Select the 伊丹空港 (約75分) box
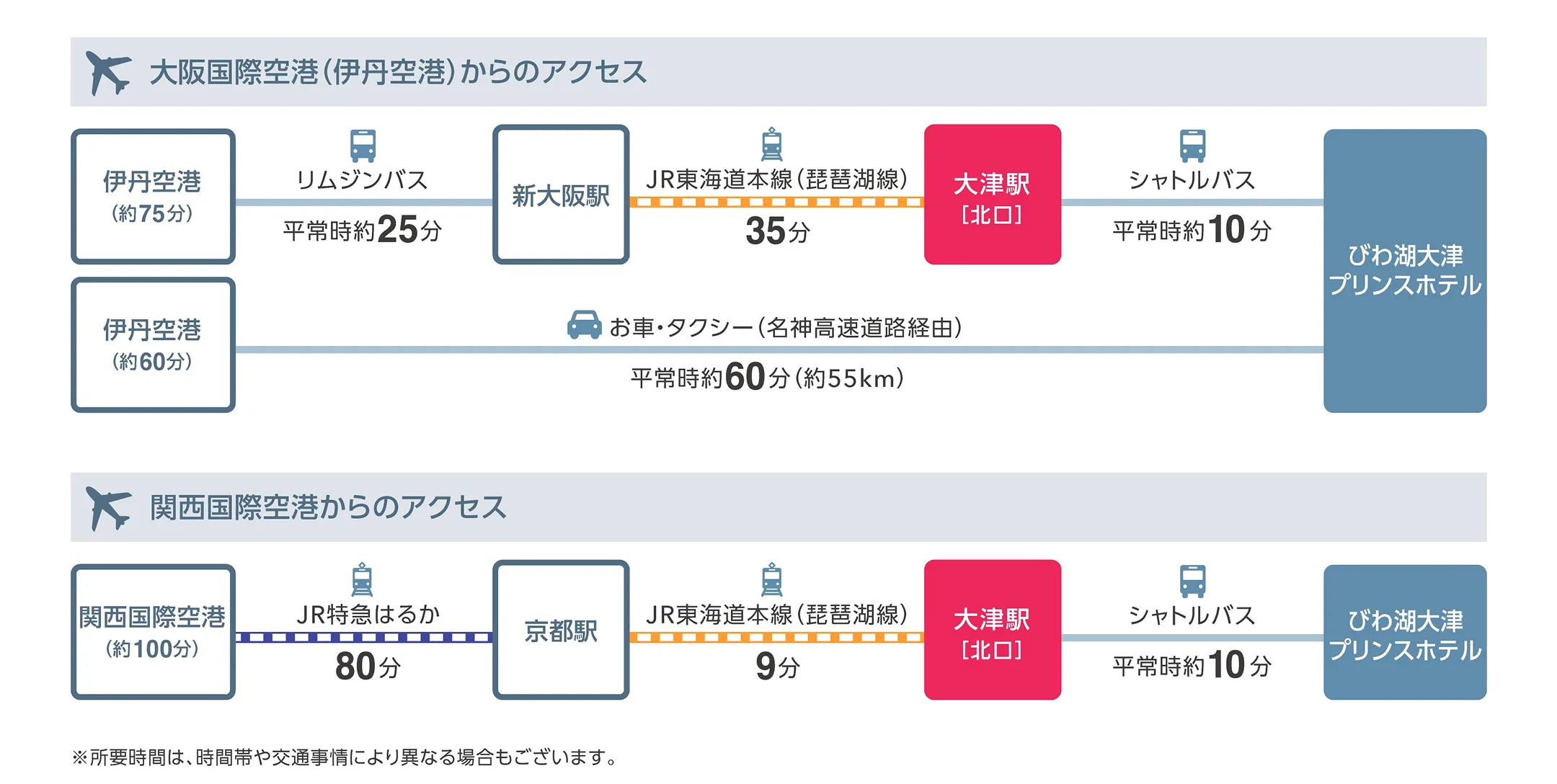 [153, 197]
